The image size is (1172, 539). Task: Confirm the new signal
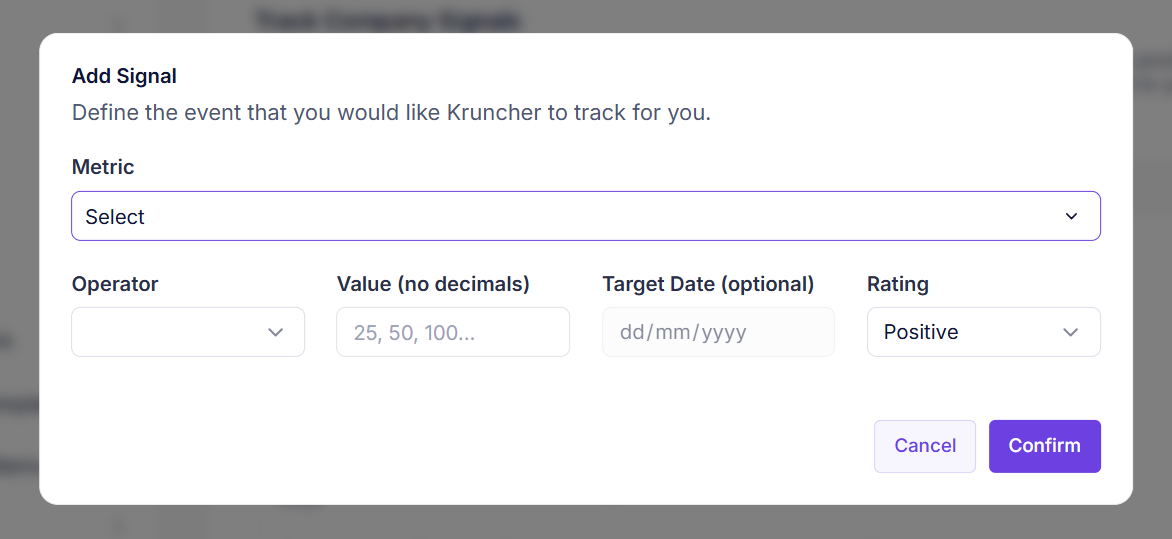tap(1044, 446)
